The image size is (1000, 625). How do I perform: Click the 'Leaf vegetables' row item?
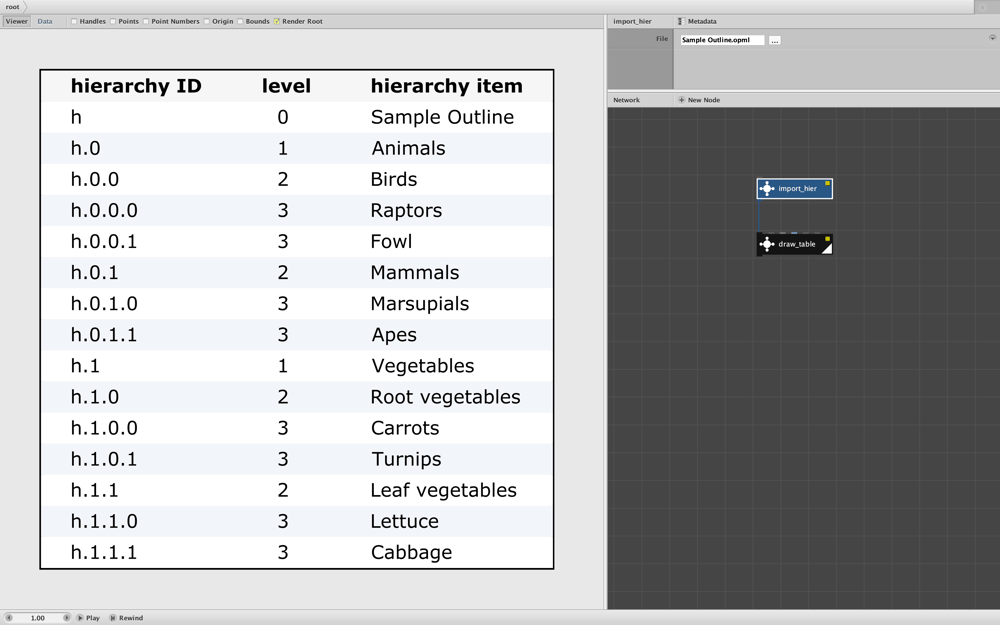click(x=443, y=490)
